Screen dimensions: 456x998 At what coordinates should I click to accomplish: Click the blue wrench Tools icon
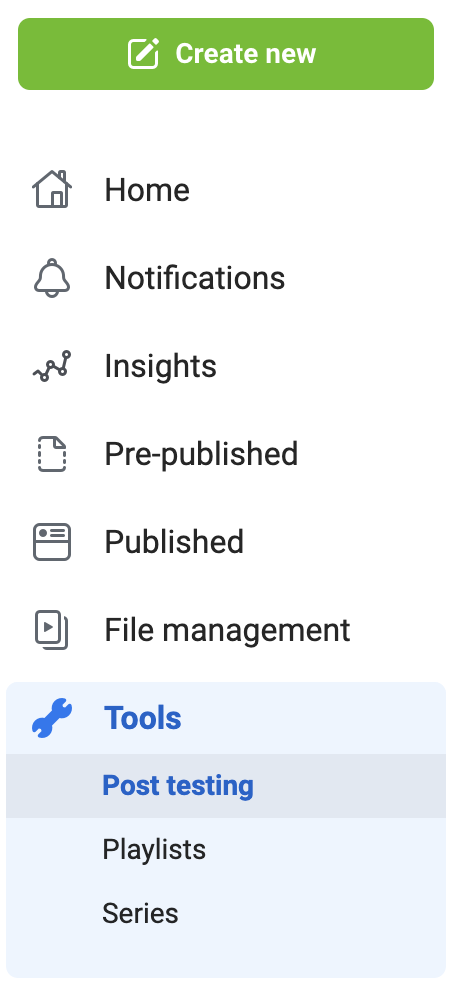[52, 718]
